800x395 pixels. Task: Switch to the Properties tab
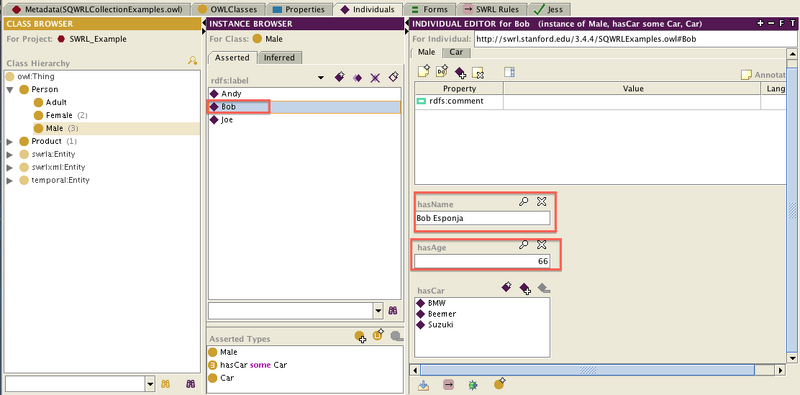(299, 9)
